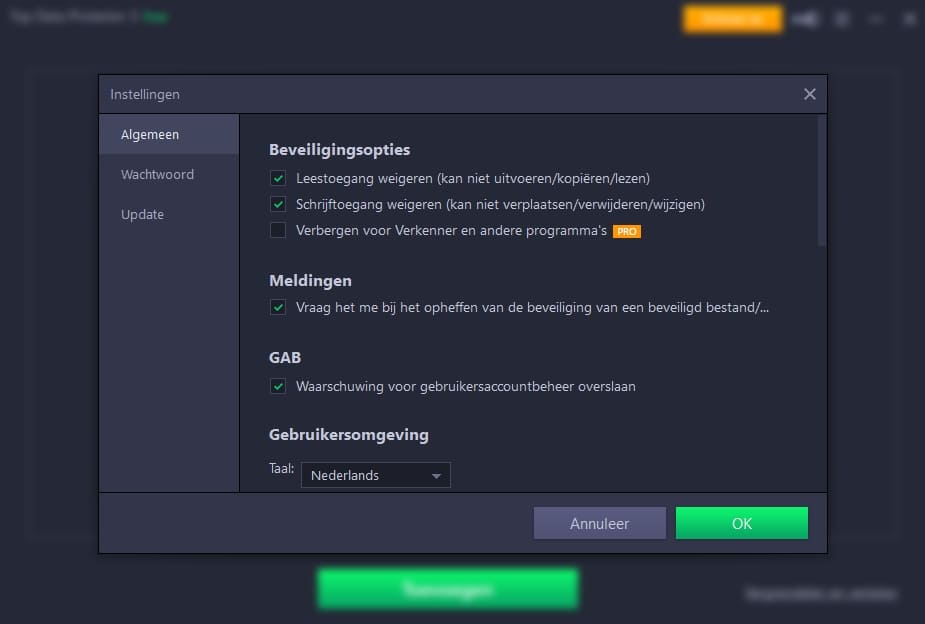Open the Wachtwoord settings tab
925x624 pixels.
(169, 175)
